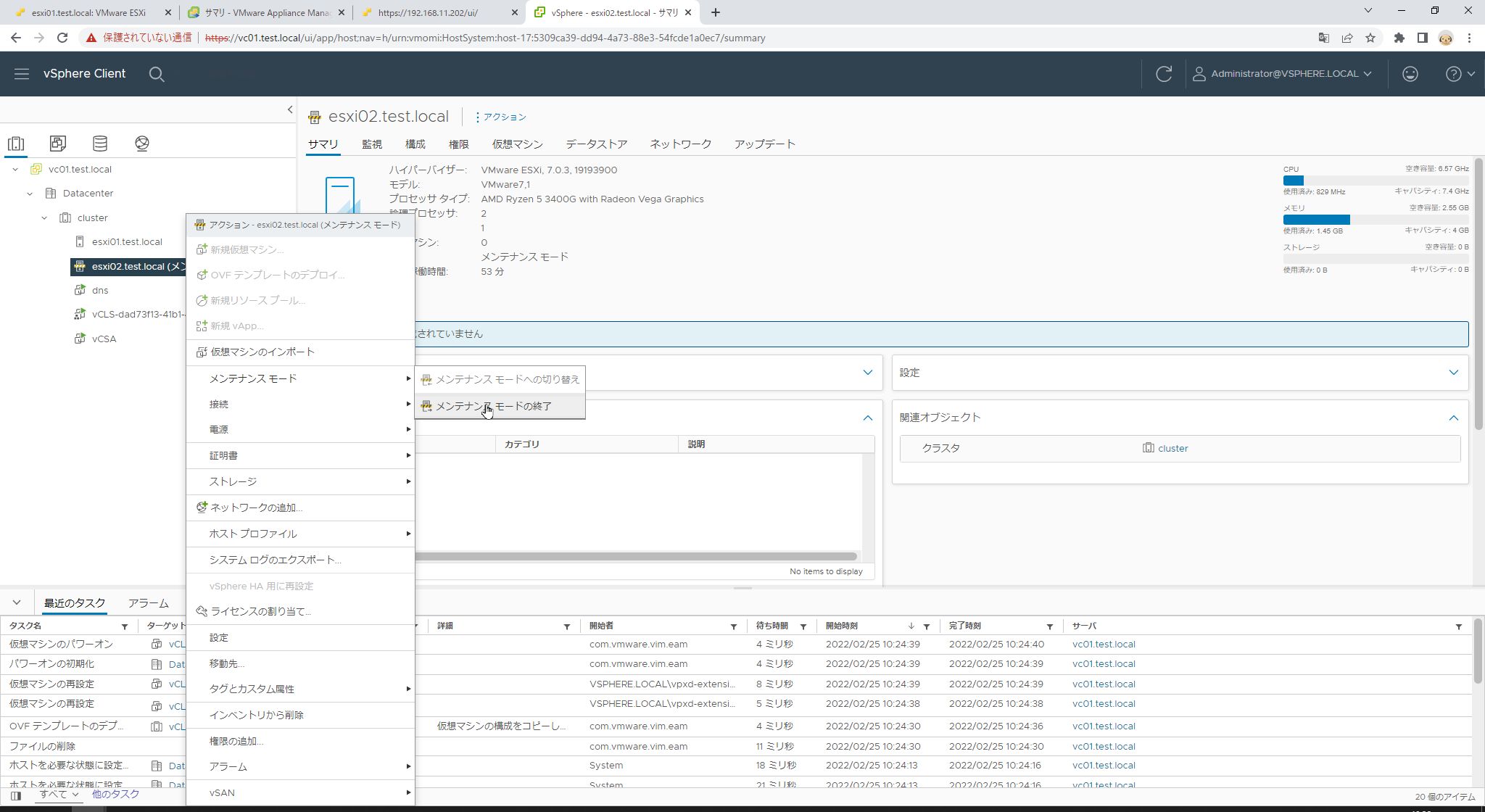Open タグとカスタム属性 submenu
Screen dimensions: 1485x812
300,689
